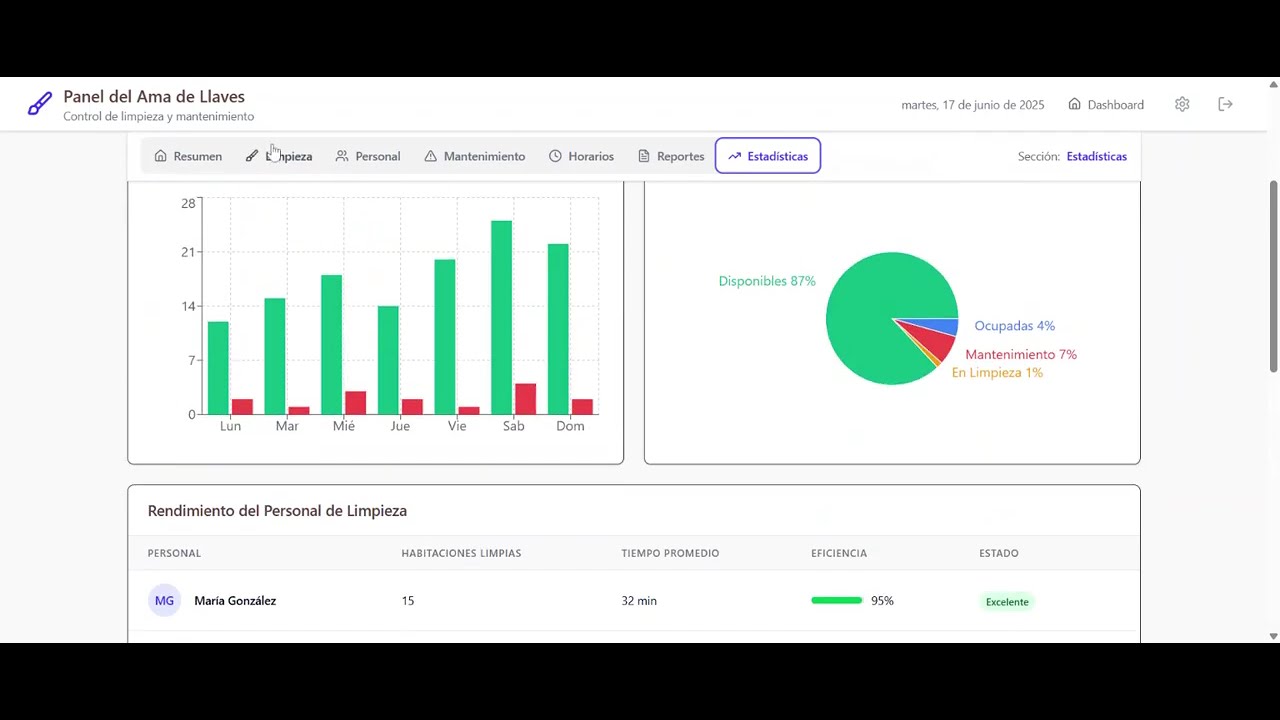
Task: Select the Mantenimiento tab
Action: point(474,156)
